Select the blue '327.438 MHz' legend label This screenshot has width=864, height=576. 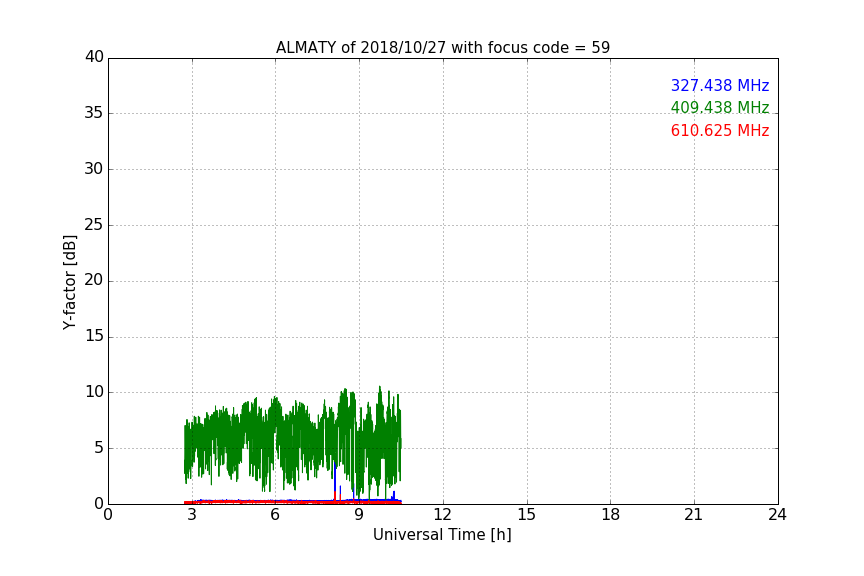720,85
